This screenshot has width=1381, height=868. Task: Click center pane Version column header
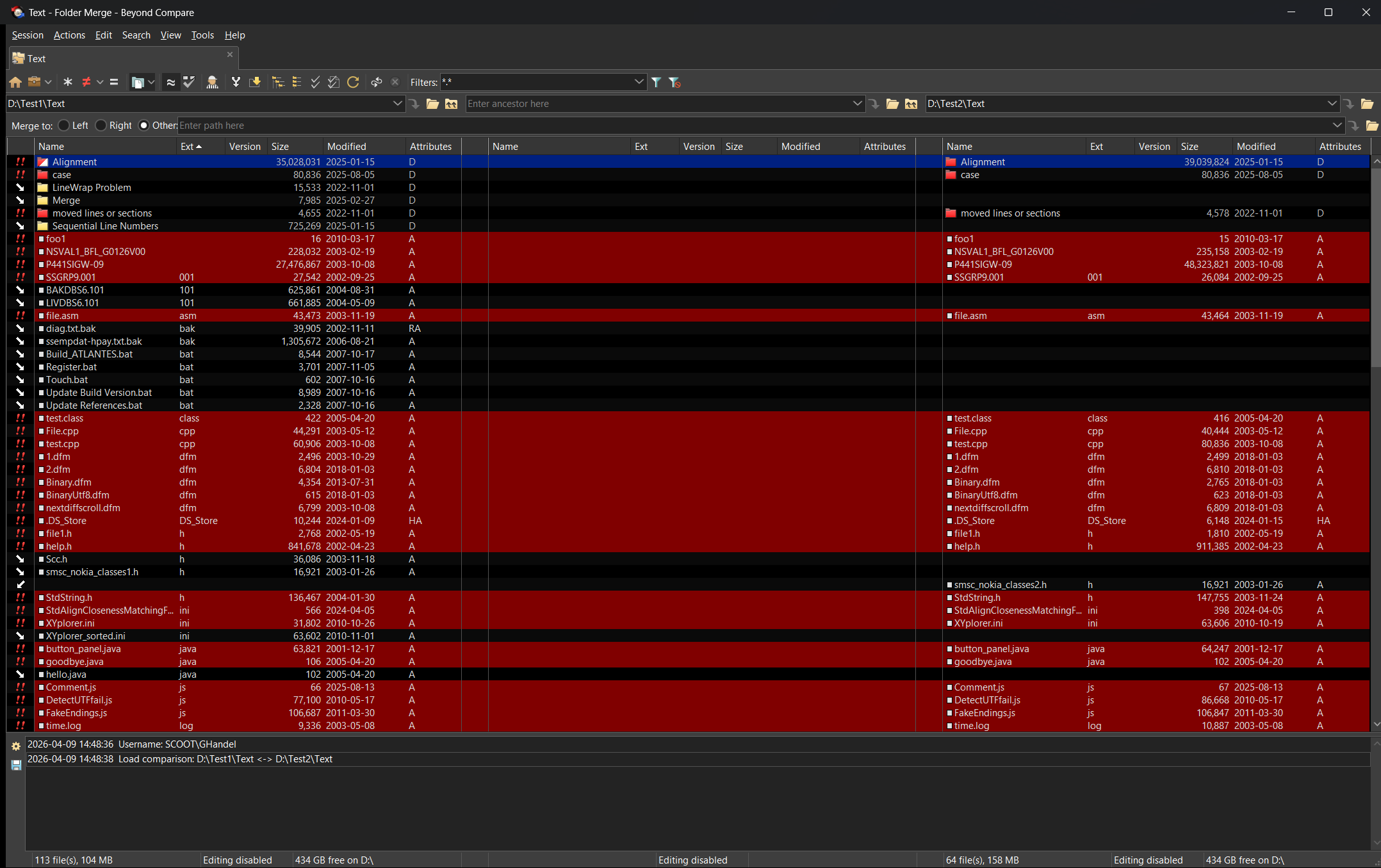pyautogui.click(x=699, y=147)
